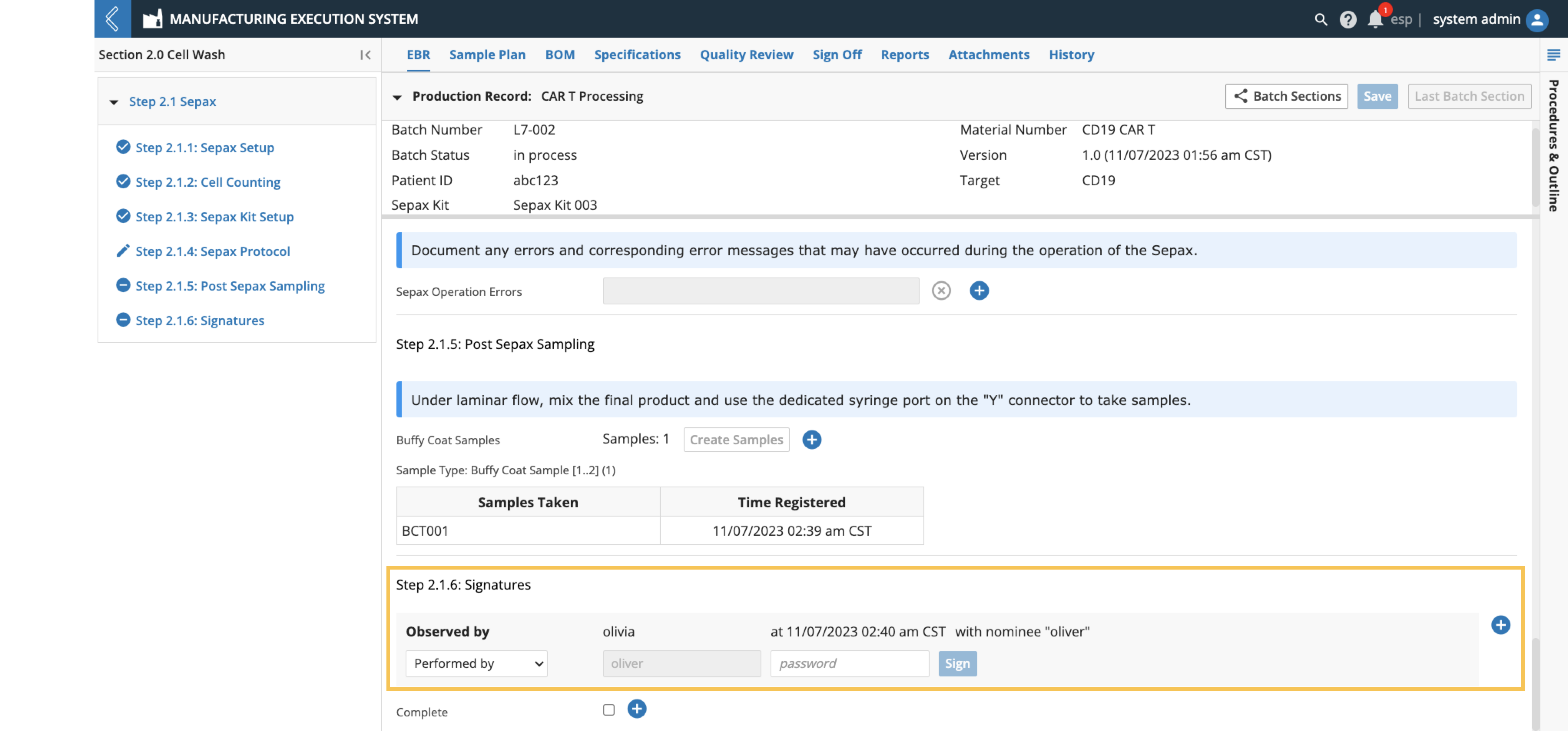1568x731 pixels.
Task: Open Procedures & Outline list icon
Action: [1553, 55]
